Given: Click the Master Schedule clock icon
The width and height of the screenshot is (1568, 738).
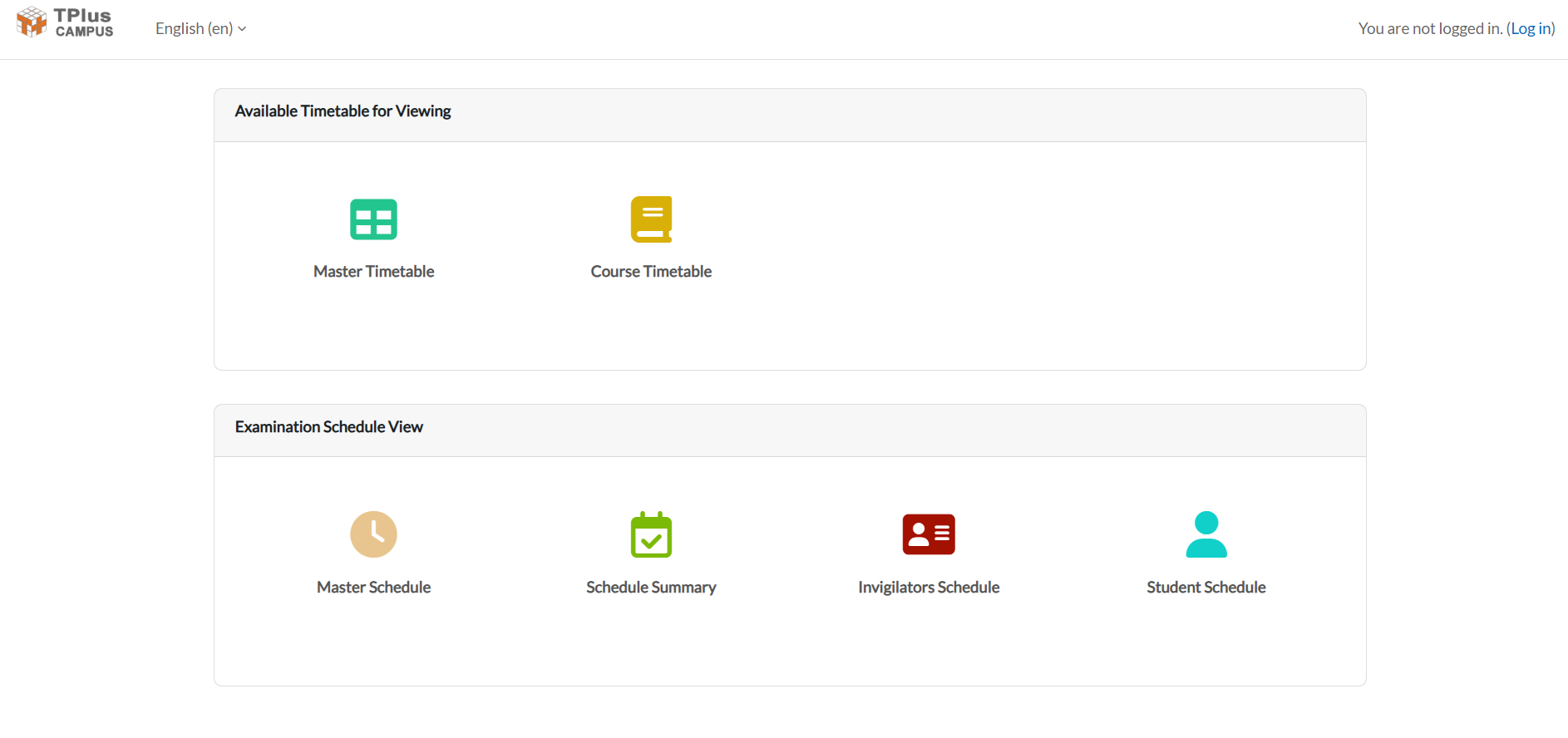Looking at the screenshot, I should [373, 534].
